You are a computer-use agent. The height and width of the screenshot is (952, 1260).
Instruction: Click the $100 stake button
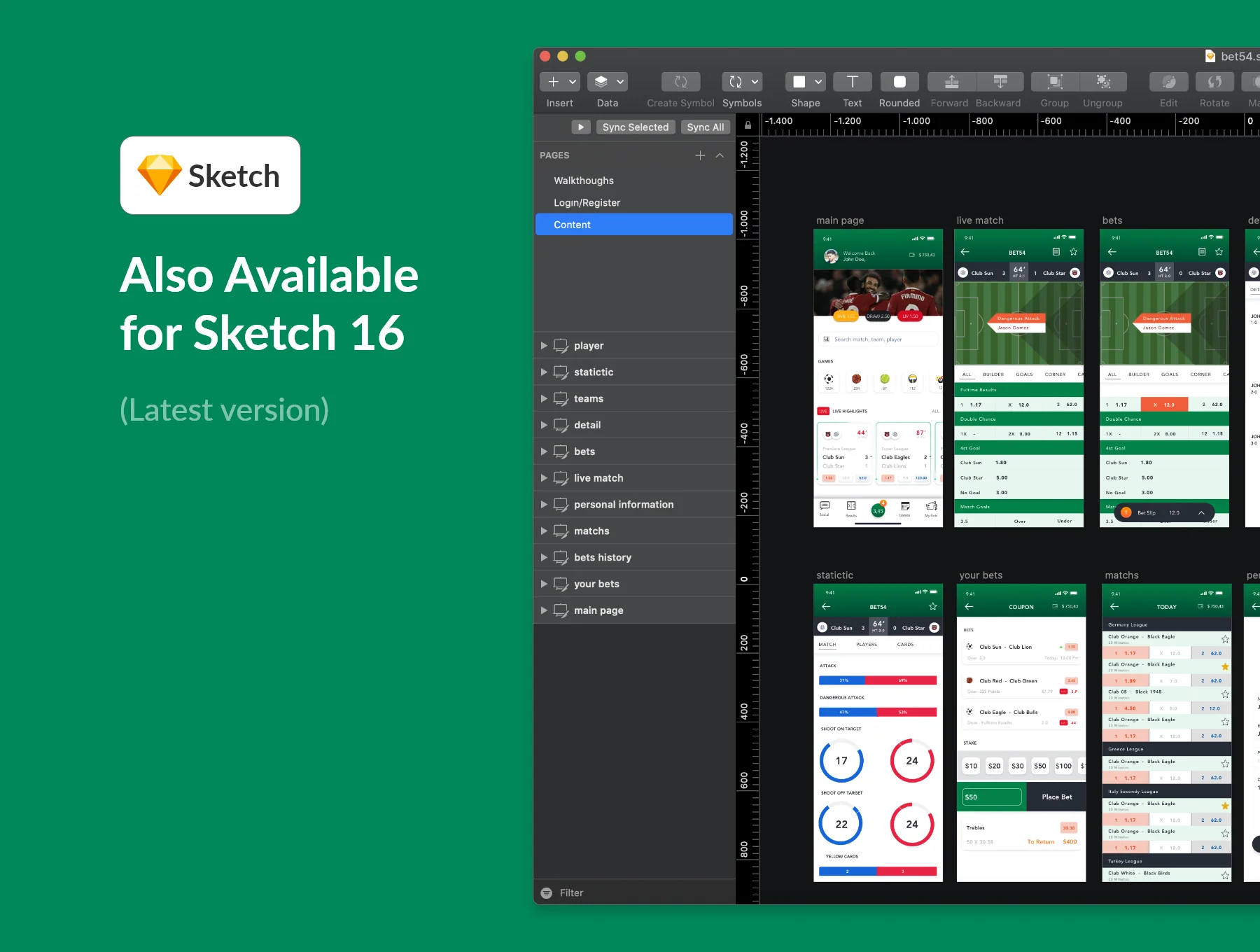pyautogui.click(x=1063, y=766)
